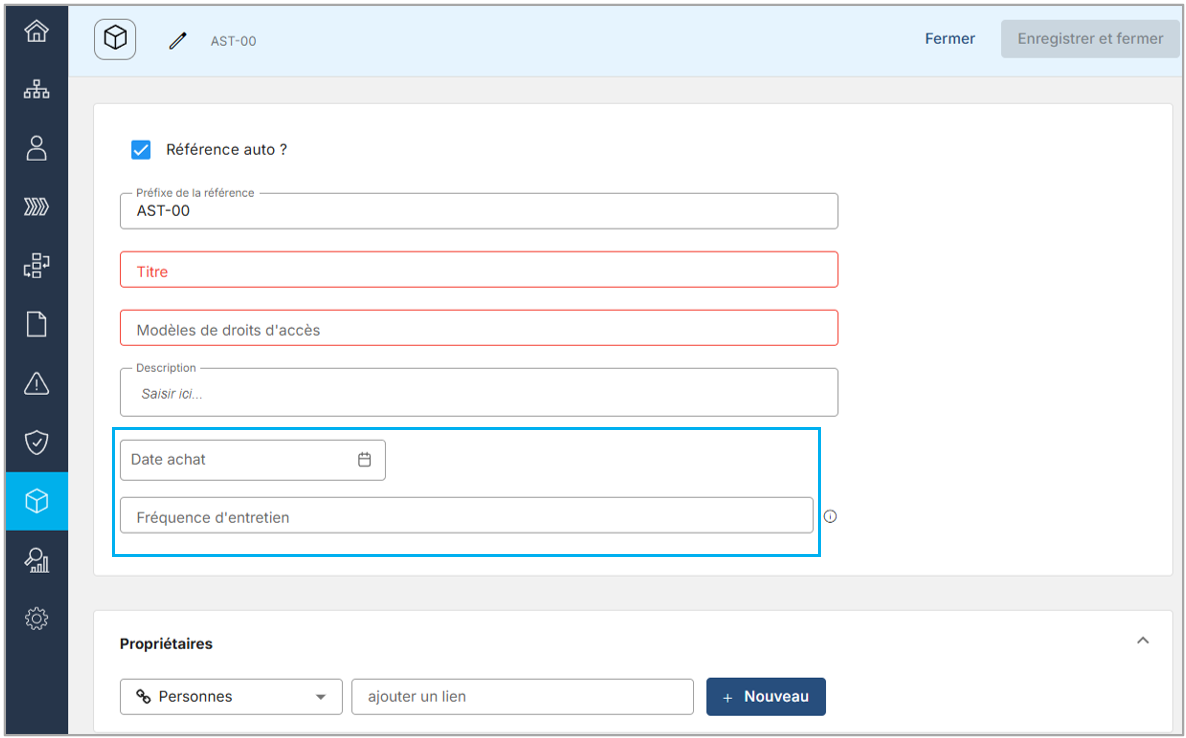The width and height of the screenshot is (1186, 738).
Task: Click the Nouveau button
Action: 766,697
